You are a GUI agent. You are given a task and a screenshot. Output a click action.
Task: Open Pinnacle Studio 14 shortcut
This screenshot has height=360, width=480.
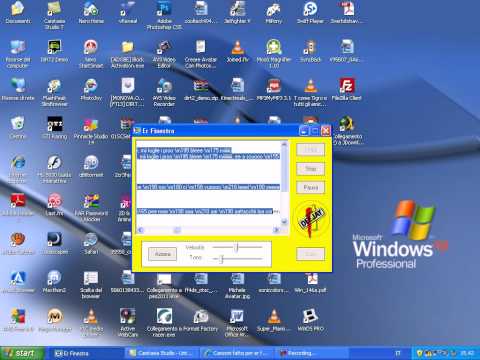coord(91,131)
